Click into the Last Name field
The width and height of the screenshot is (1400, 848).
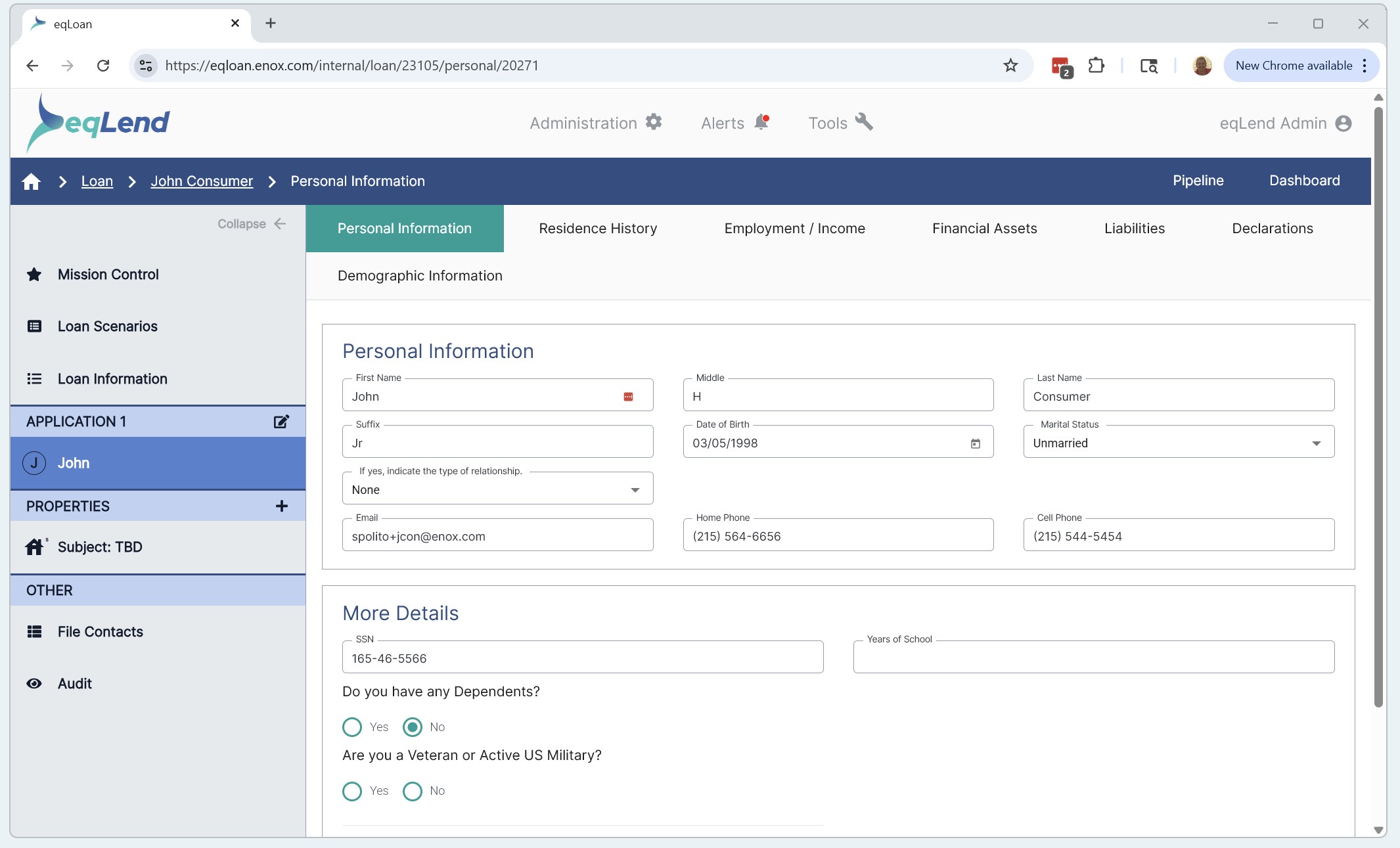[x=1179, y=395]
